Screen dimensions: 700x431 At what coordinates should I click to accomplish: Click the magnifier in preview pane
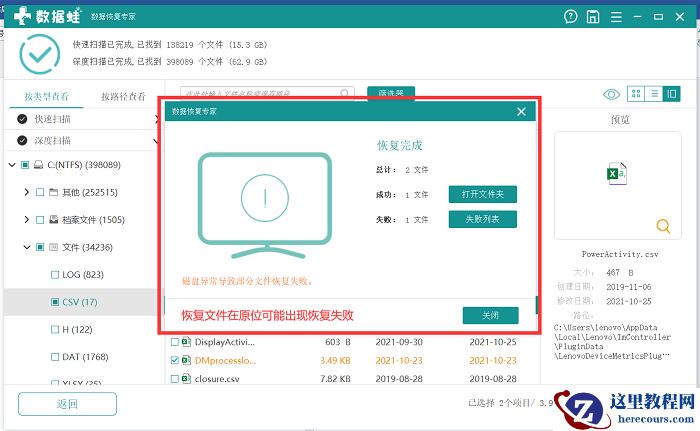click(x=663, y=226)
